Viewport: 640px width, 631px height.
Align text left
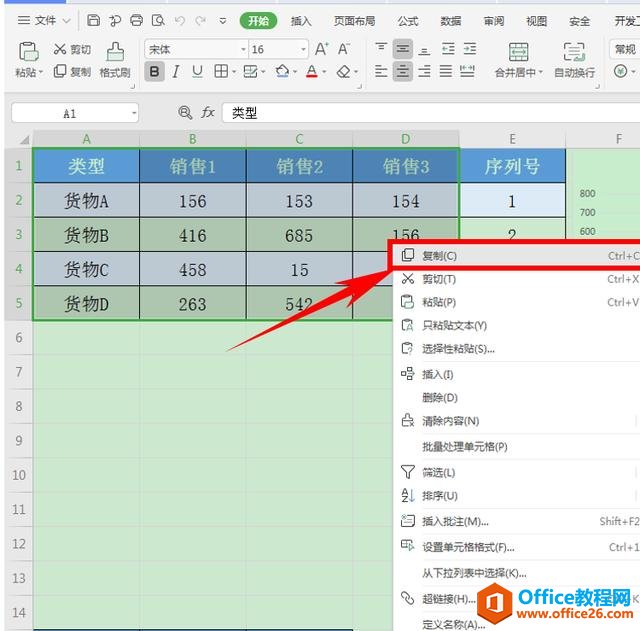click(x=381, y=72)
